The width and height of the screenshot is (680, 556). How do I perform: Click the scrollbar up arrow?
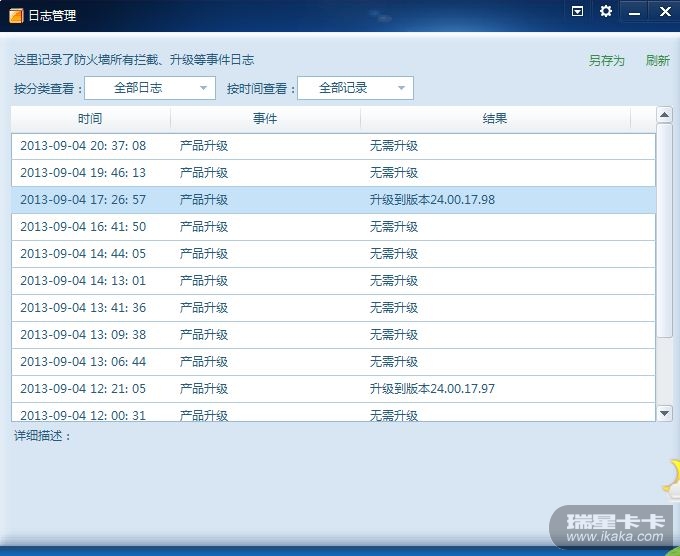coord(664,114)
